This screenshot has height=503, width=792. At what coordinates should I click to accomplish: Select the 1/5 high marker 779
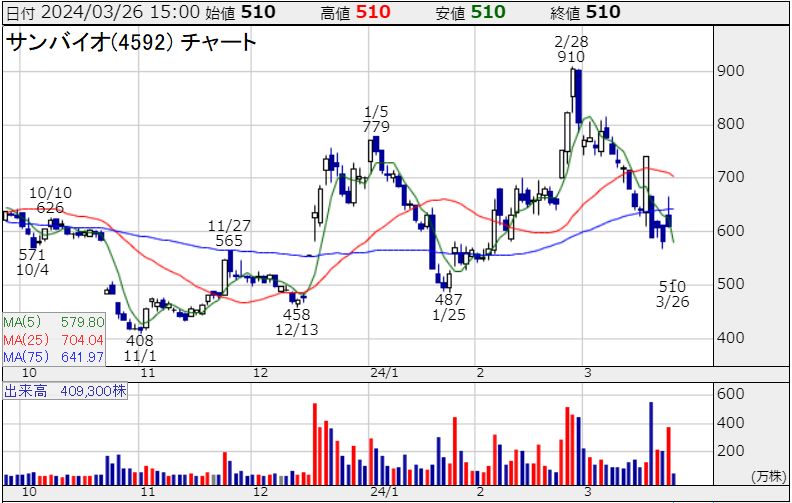tap(376, 119)
